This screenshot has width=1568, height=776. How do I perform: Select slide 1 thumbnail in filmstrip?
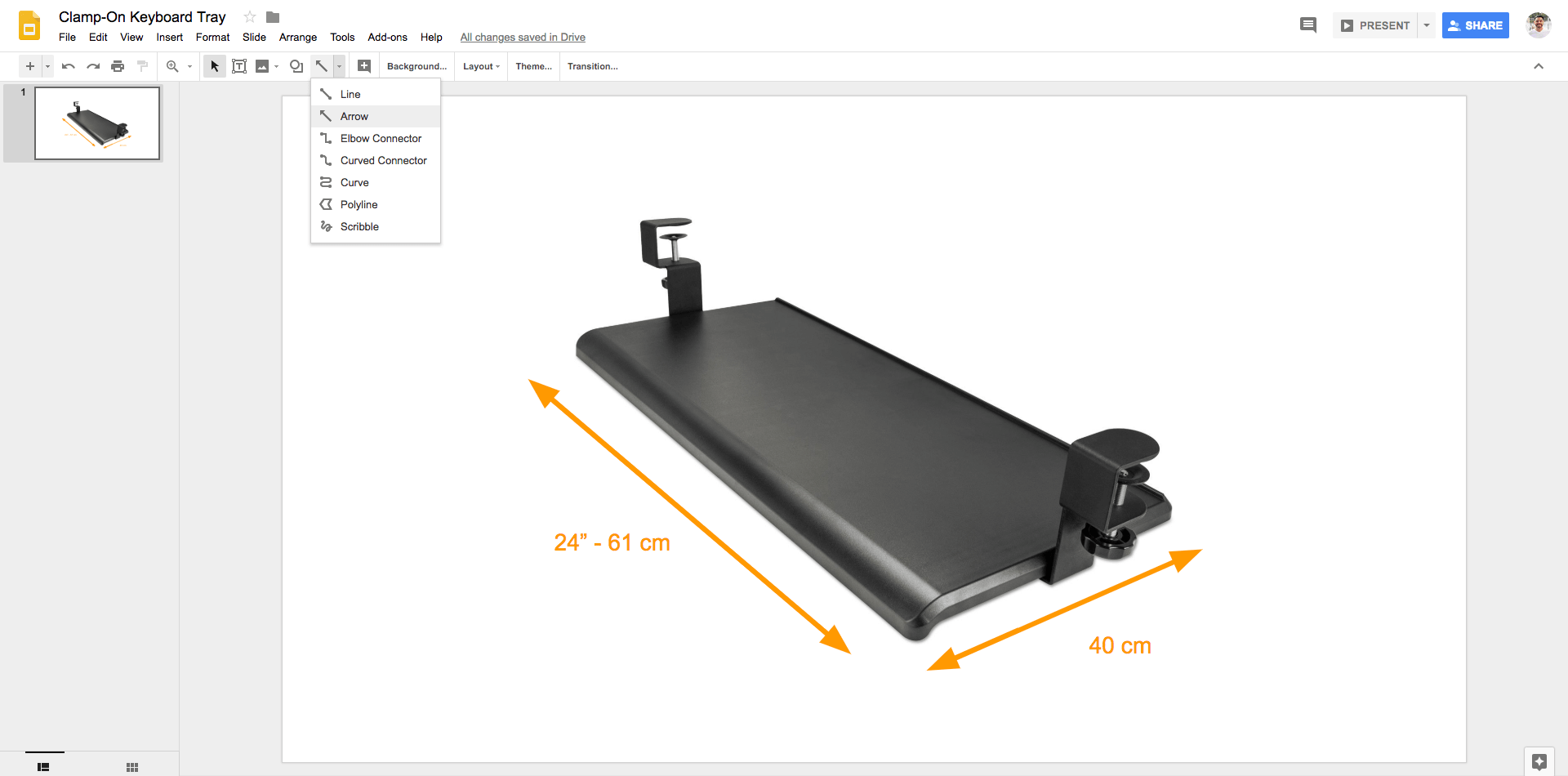click(x=97, y=123)
